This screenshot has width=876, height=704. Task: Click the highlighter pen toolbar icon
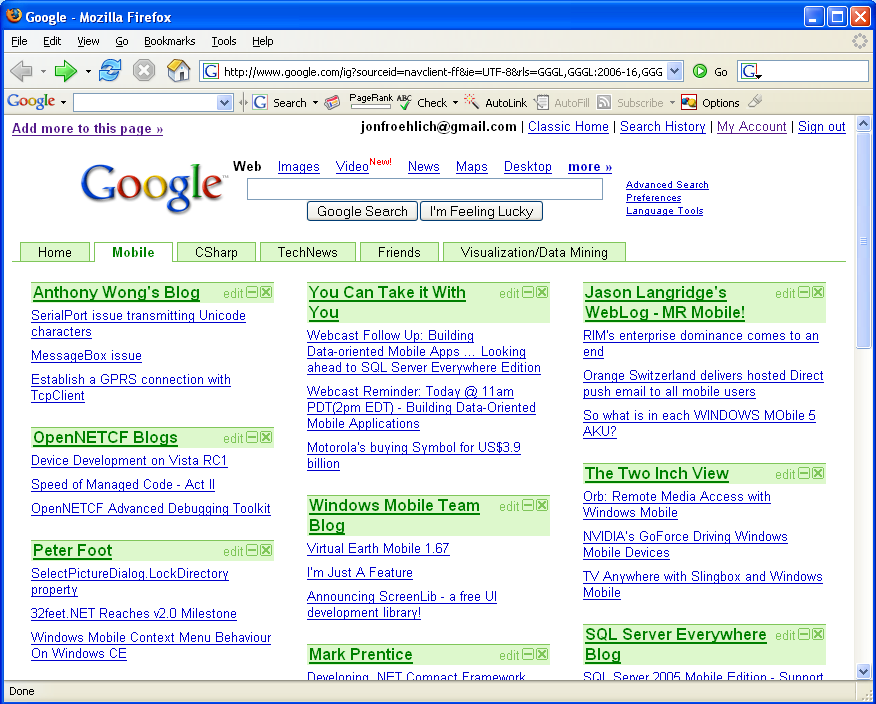755,101
